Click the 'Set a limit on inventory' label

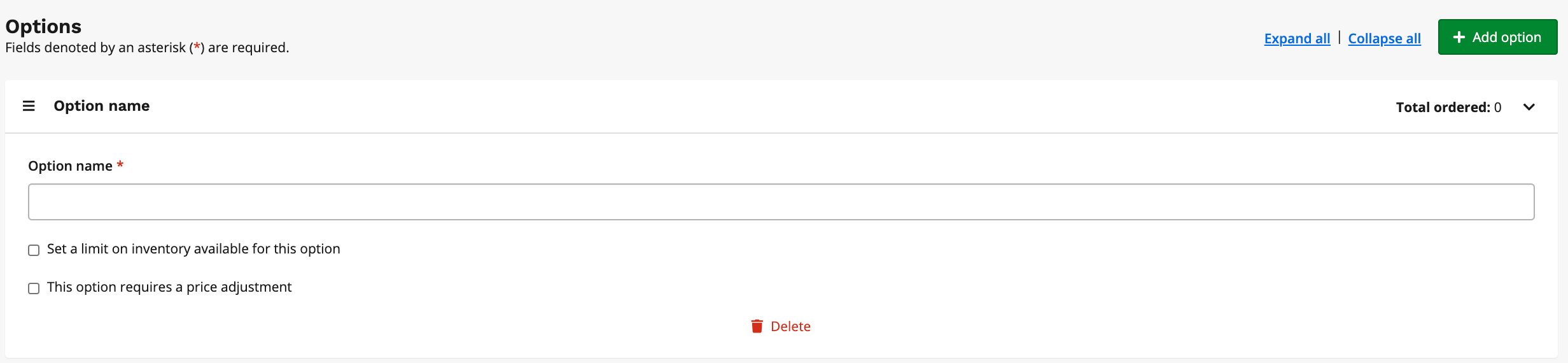[x=193, y=249]
